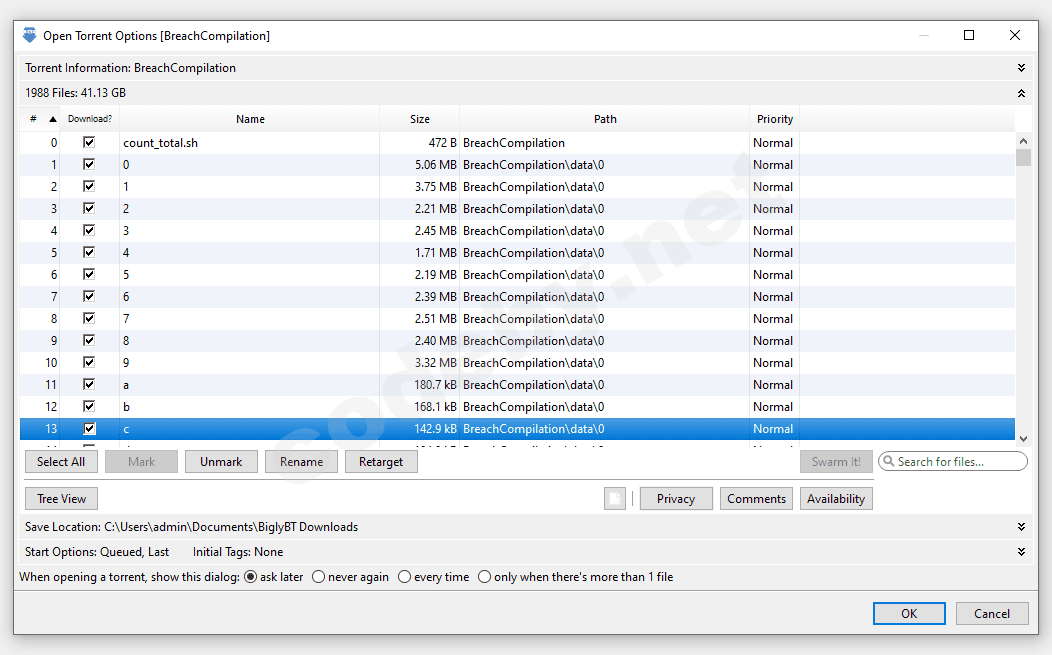Click the BiglyBT app icon in title bar
The image size is (1052, 655).
pos(29,36)
